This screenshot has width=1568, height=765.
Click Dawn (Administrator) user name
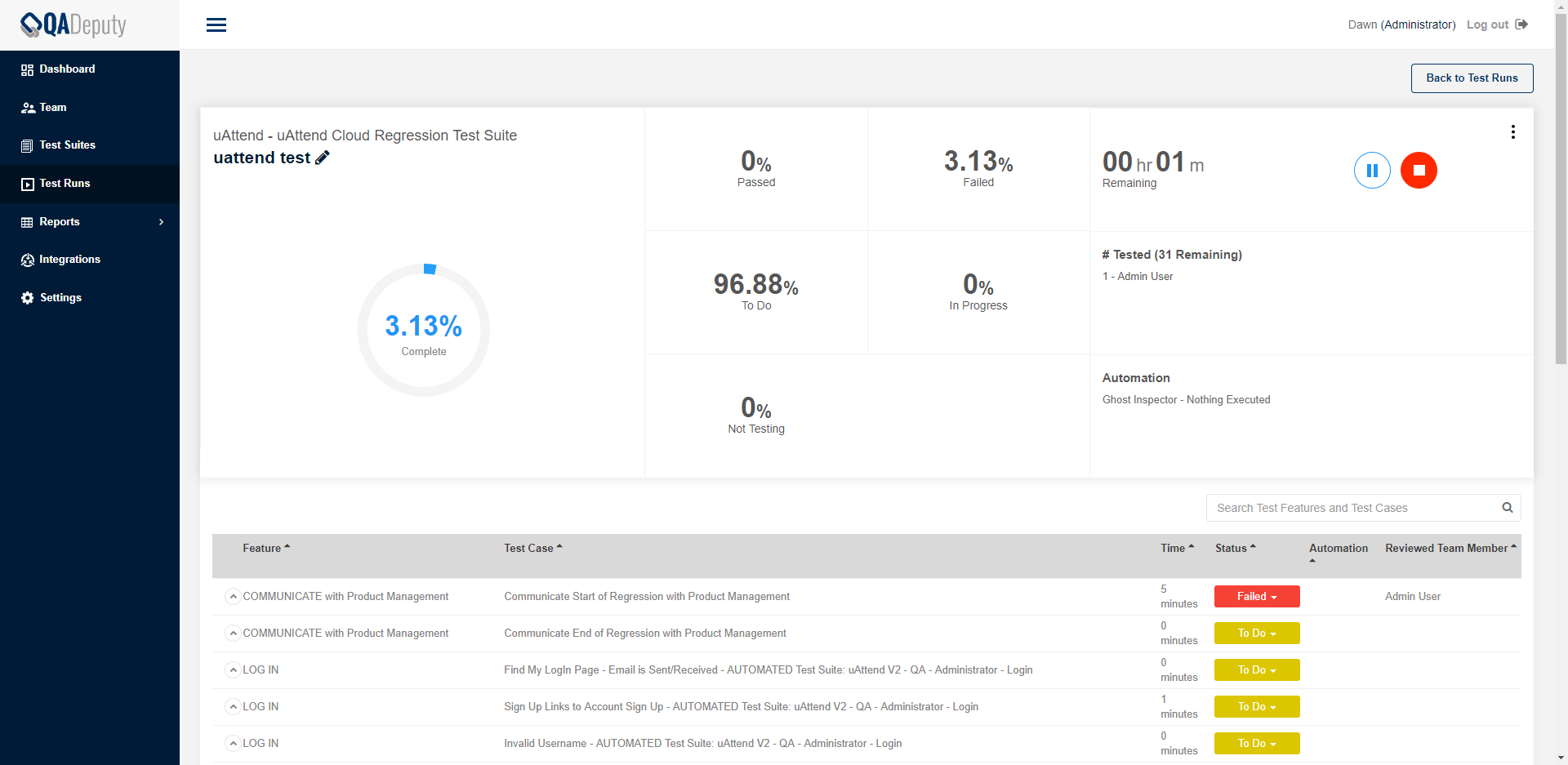pos(1401,24)
